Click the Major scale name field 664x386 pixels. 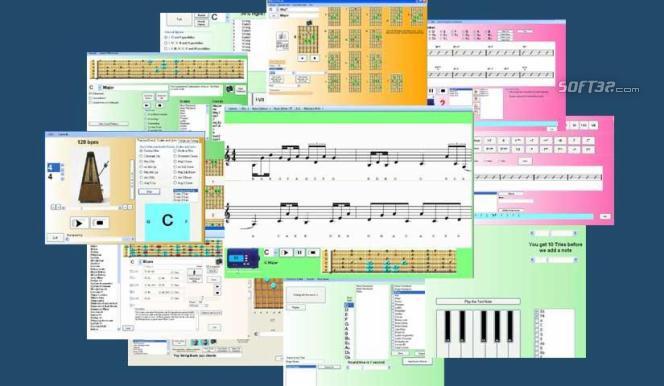pyautogui.click(x=135, y=88)
